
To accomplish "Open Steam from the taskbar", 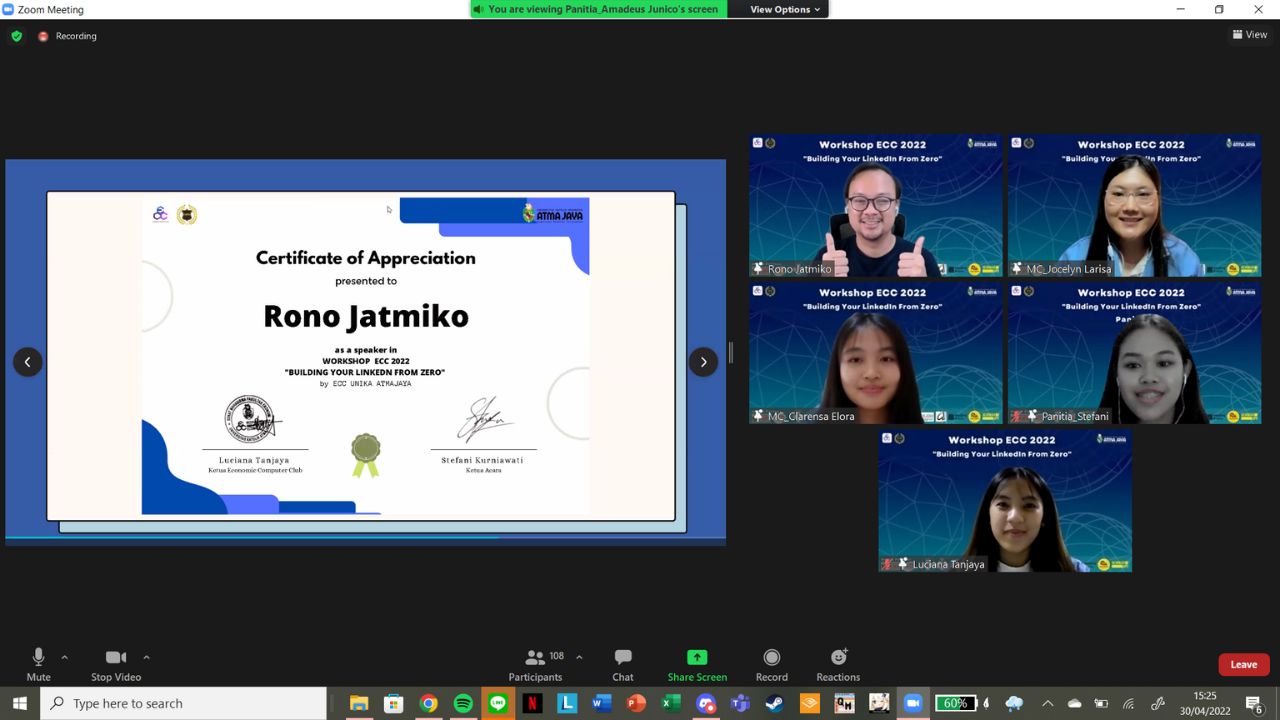I will pyautogui.click(x=774, y=703).
